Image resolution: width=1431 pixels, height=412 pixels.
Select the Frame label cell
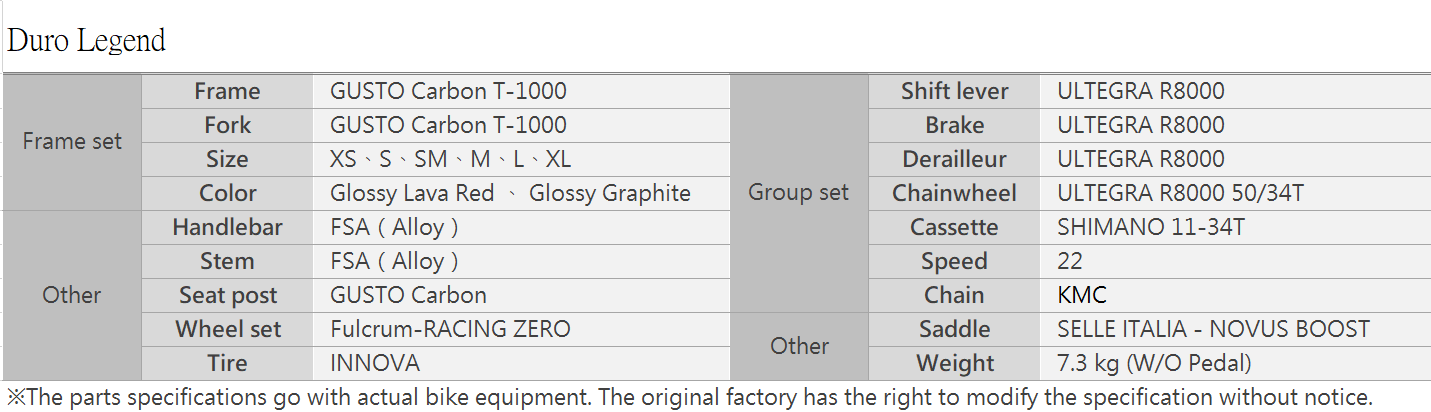tap(227, 91)
